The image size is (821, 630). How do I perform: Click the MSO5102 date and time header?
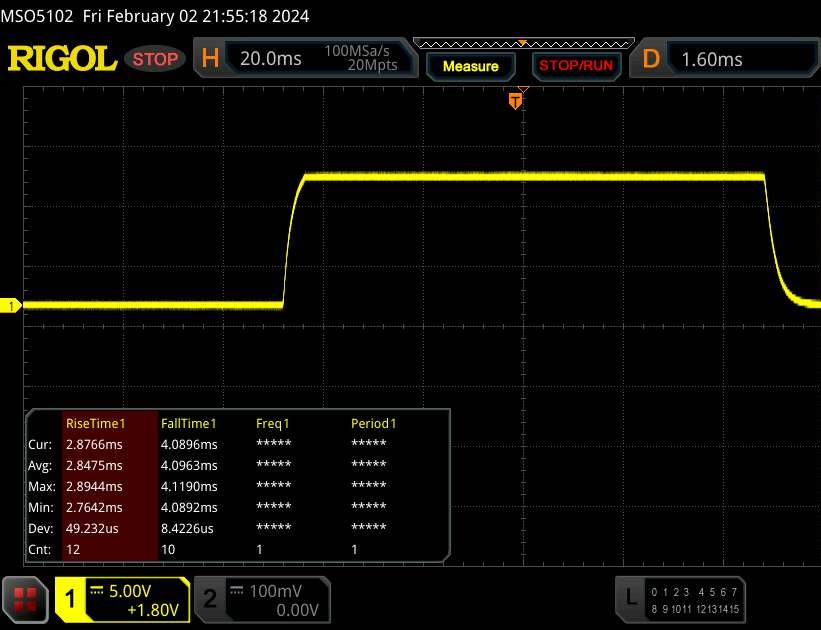155,16
